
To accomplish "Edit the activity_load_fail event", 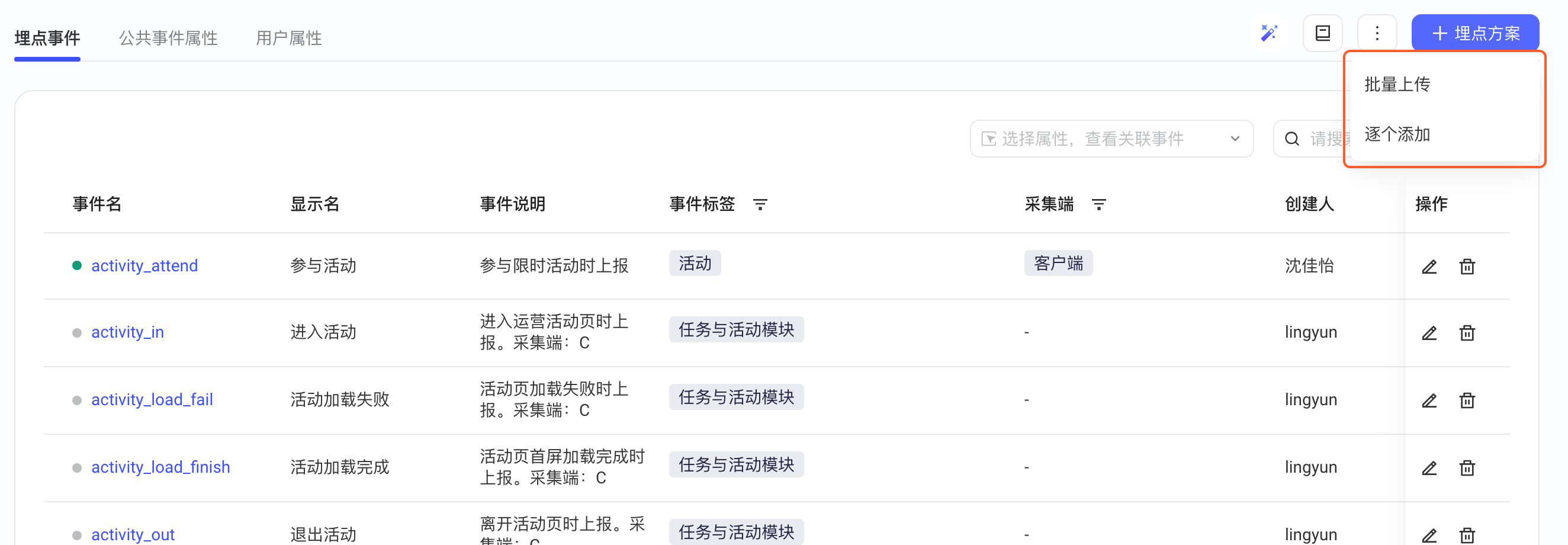I will [x=1429, y=400].
